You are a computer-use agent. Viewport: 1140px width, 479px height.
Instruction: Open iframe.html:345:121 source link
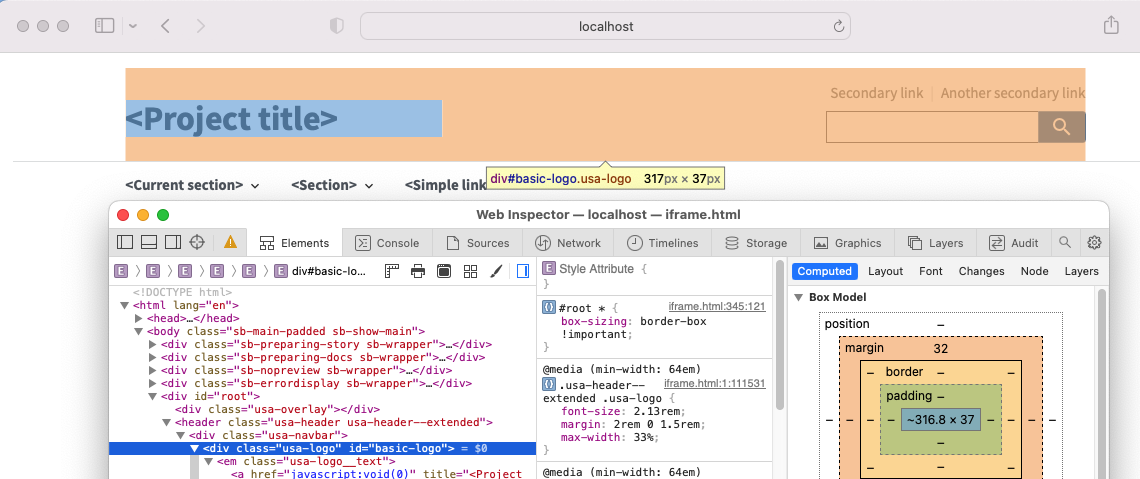click(x=717, y=307)
